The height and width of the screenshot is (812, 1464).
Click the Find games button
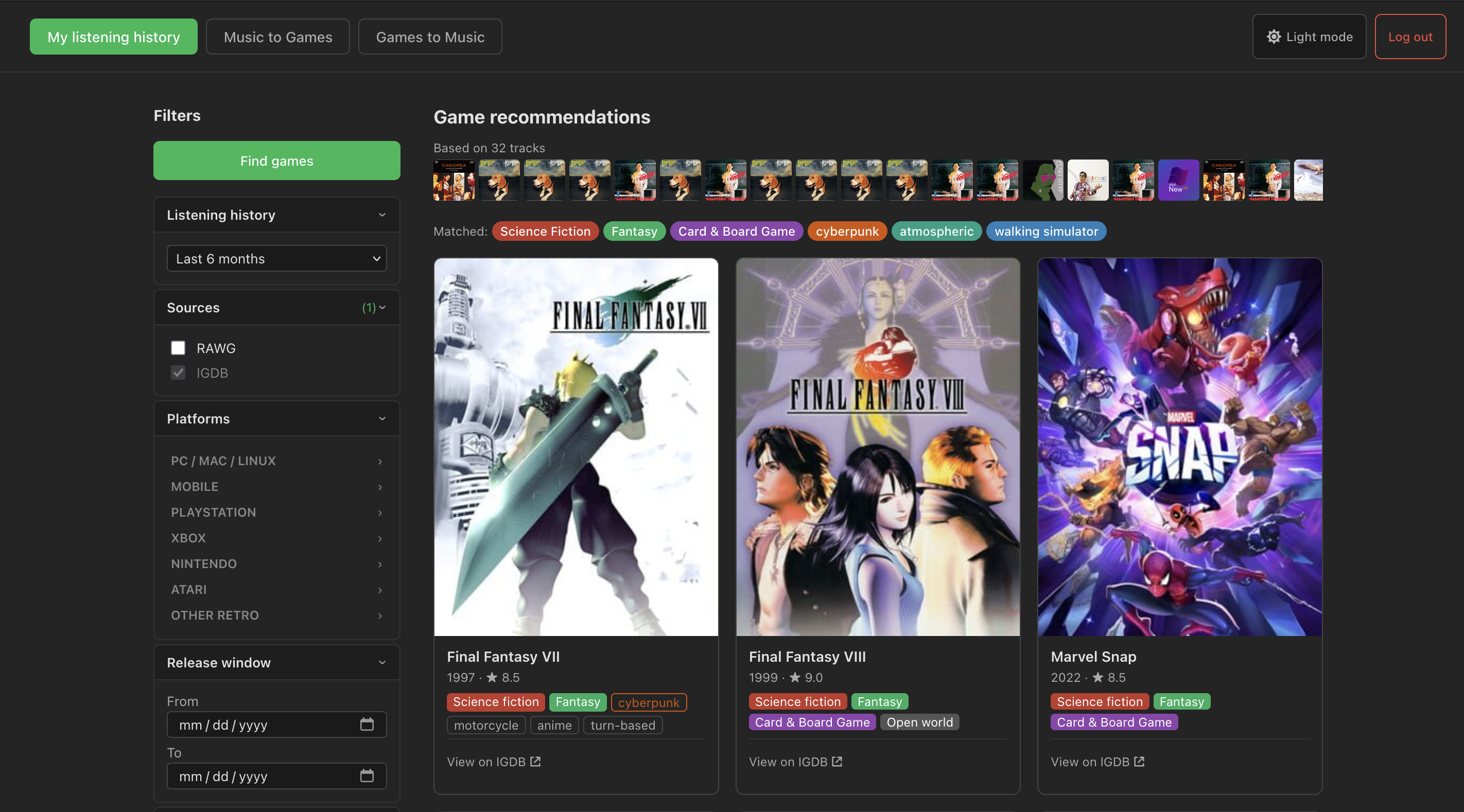[277, 160]
